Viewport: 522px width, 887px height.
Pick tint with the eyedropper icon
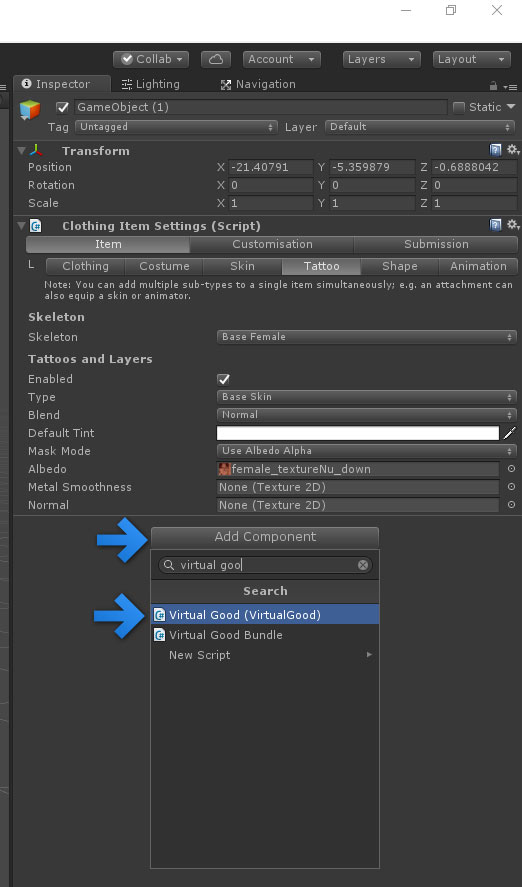click(x=510, y=433)
